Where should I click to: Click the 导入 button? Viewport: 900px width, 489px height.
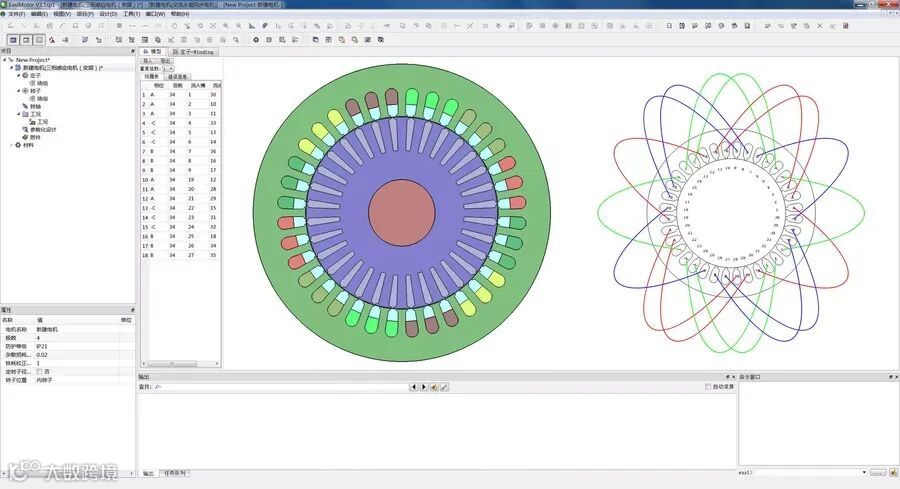(148, 61)
